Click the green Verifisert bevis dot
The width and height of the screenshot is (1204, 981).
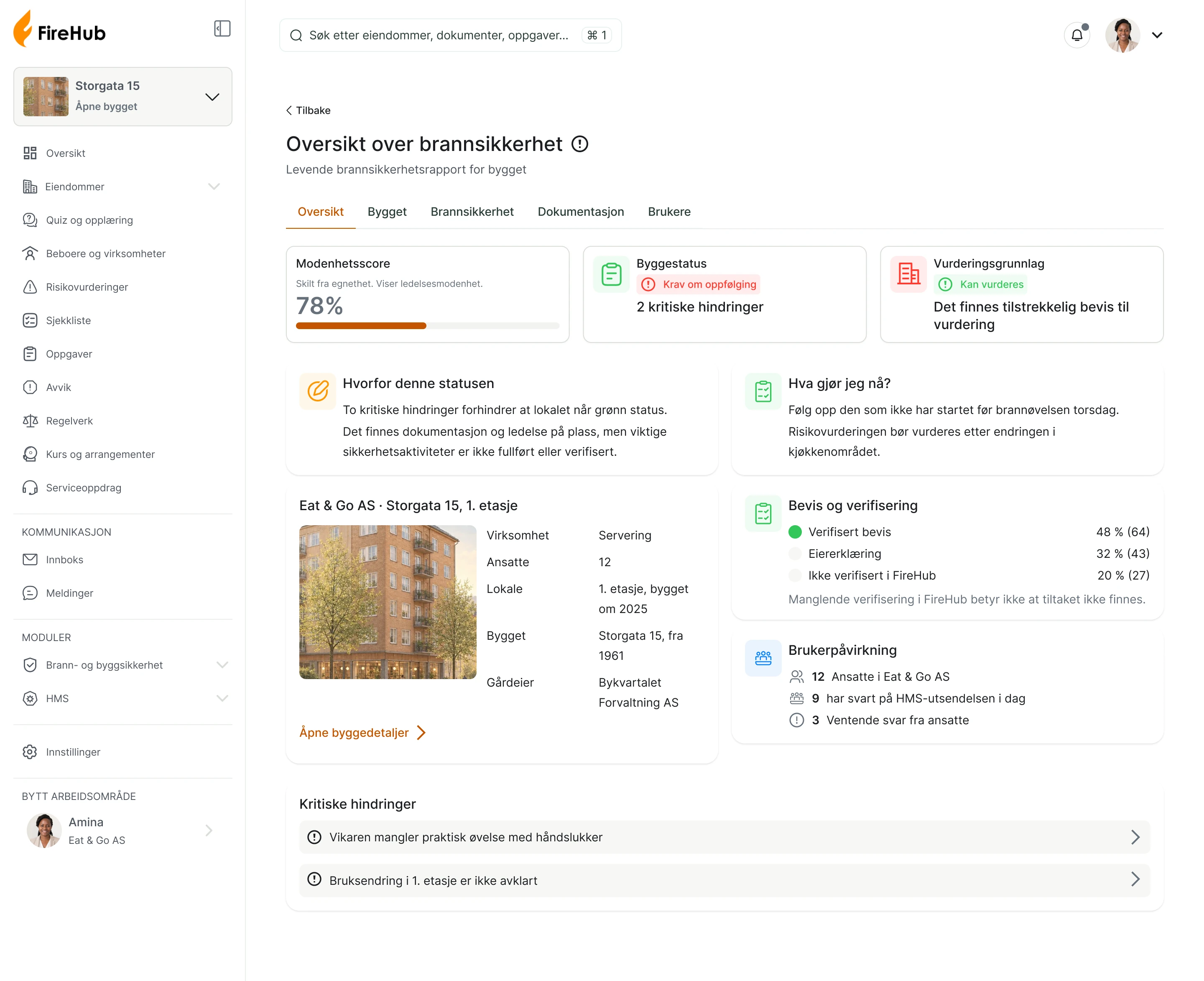tap(795, 532)
